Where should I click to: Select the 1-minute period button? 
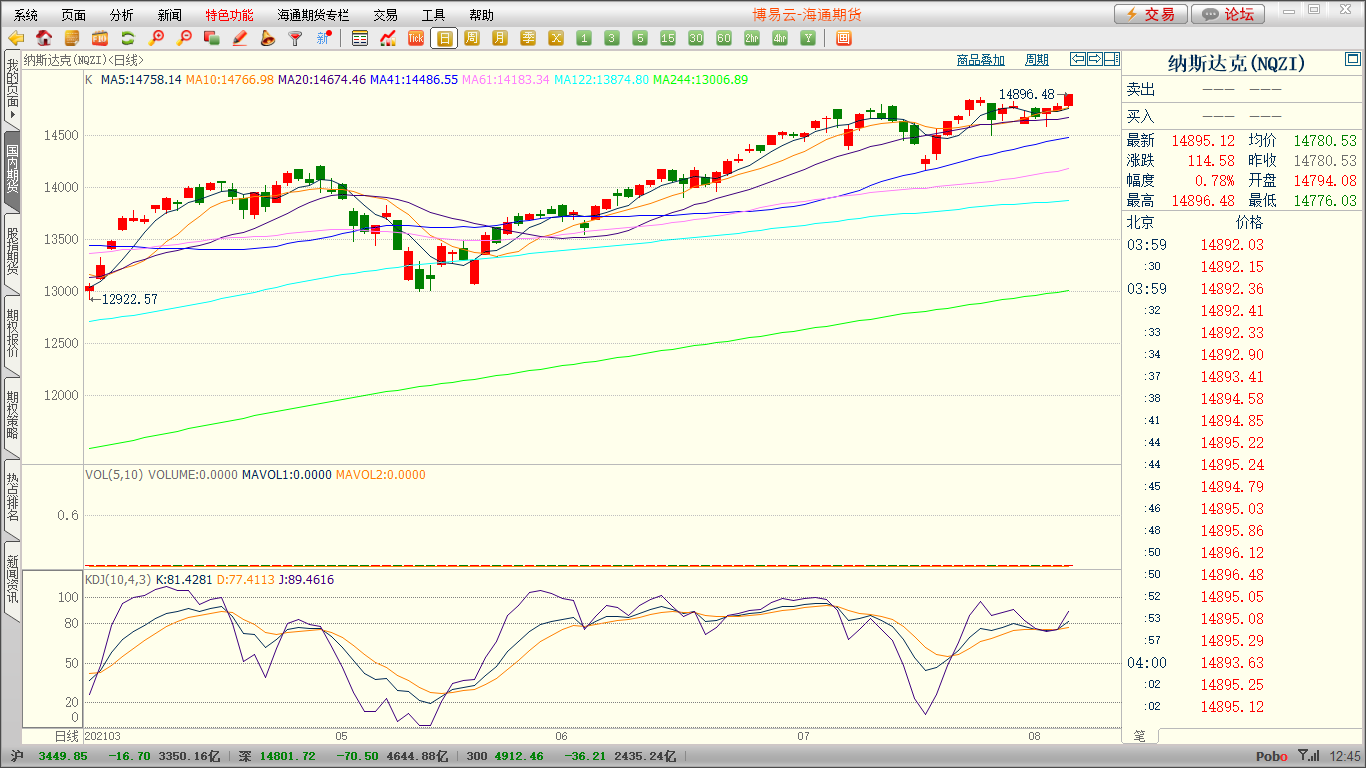tap(584, 38)
